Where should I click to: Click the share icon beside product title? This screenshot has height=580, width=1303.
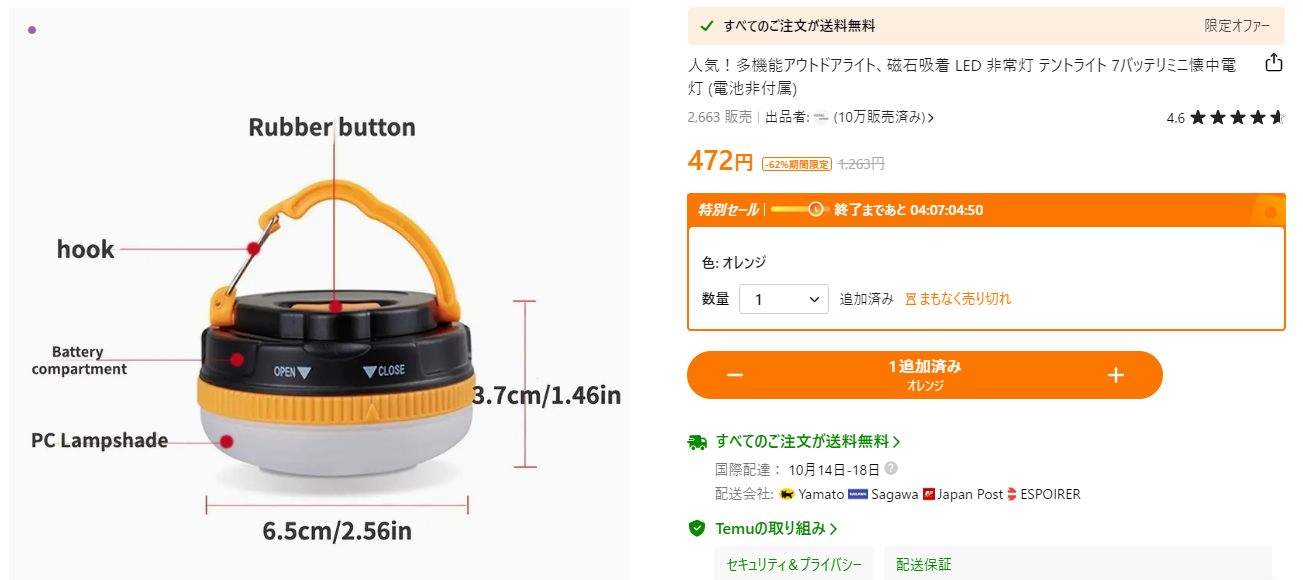[1273, 63]
